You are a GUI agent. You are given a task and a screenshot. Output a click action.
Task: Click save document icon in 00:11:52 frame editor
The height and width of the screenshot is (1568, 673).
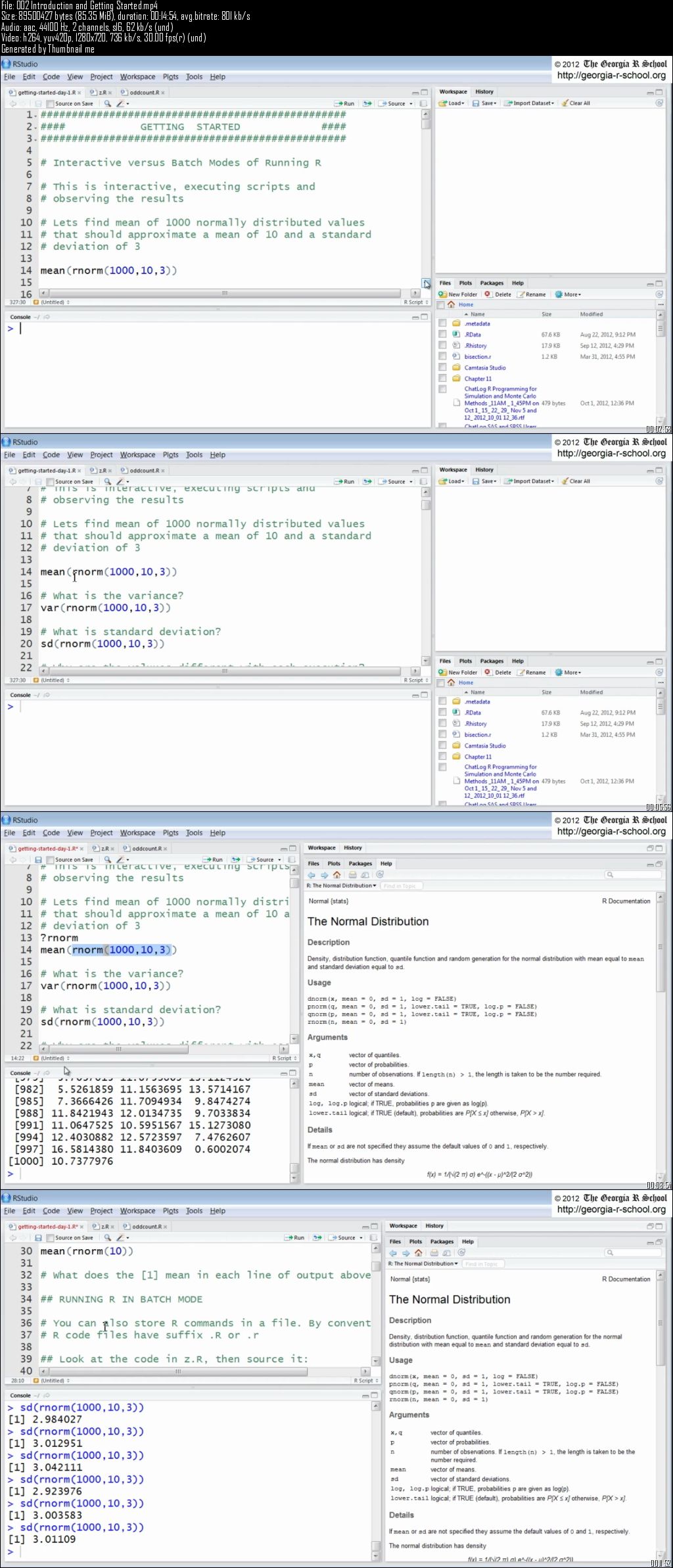tap(38, 1237)
